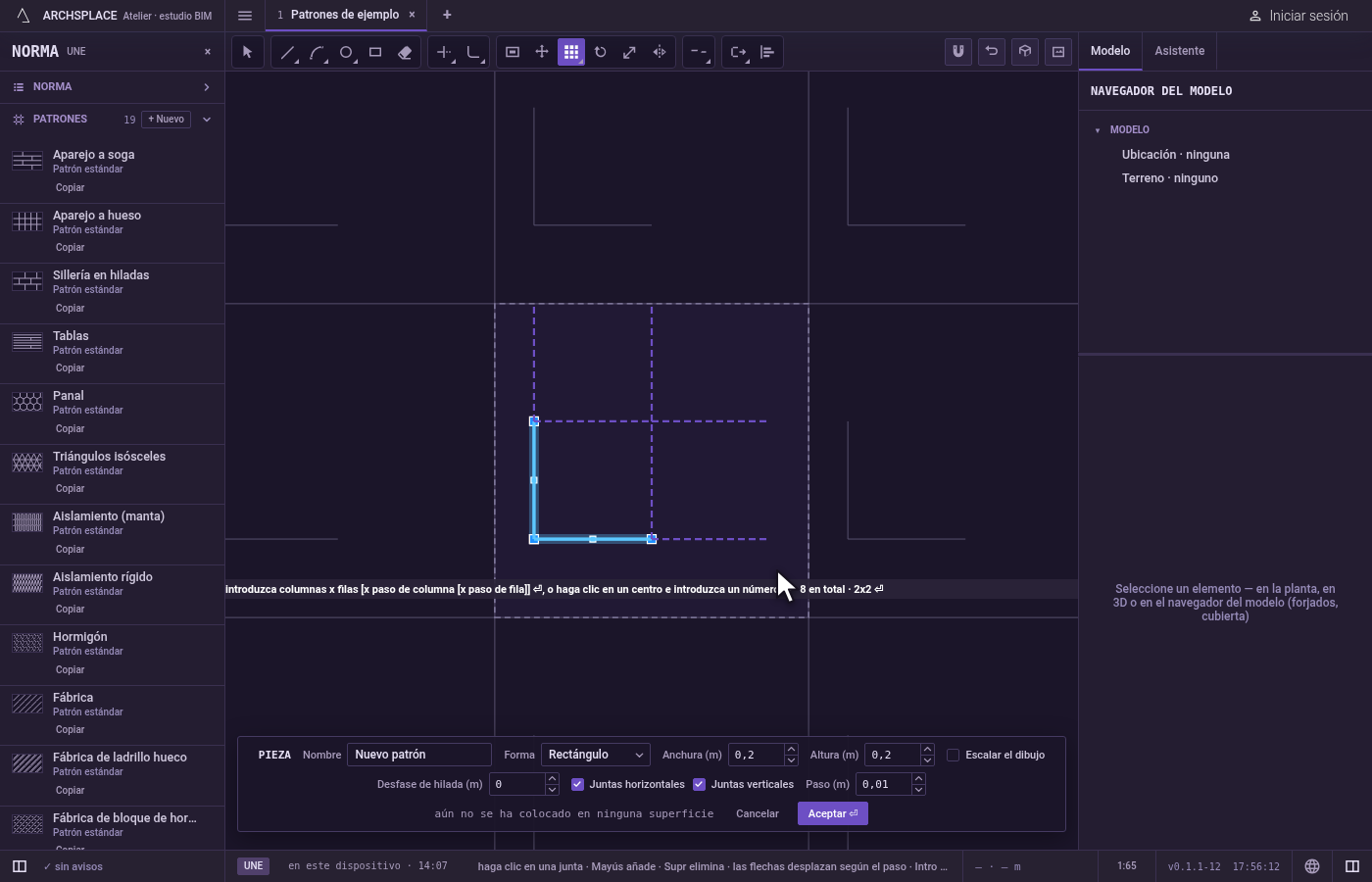Toggle right panel layout icon in status bar
Viewport: 1372px width, 882px height.
[1352, 866]
